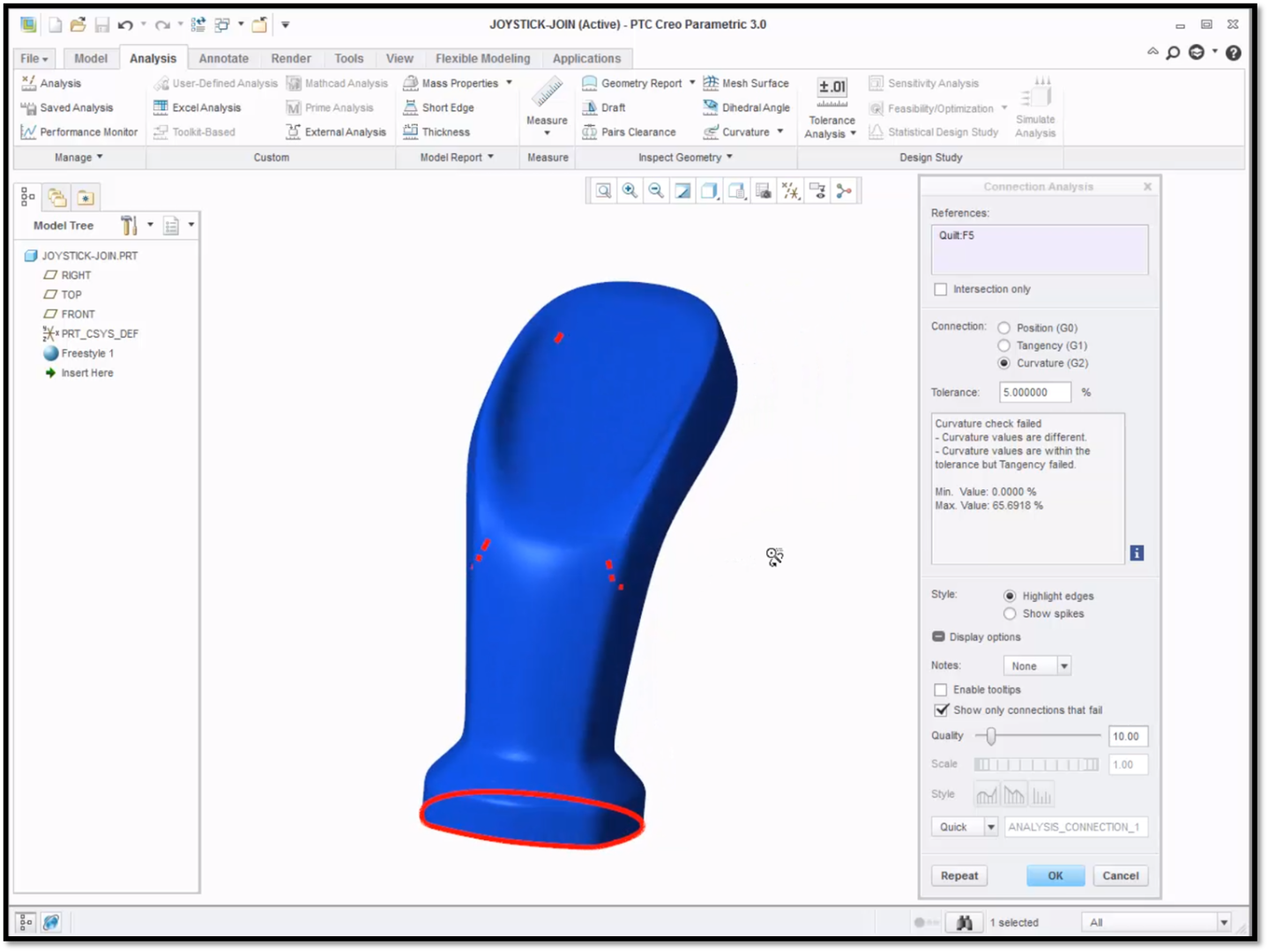Open the Display Style cube icon
The height and width of the screenshot is (952, 1268).
[709, 190]
